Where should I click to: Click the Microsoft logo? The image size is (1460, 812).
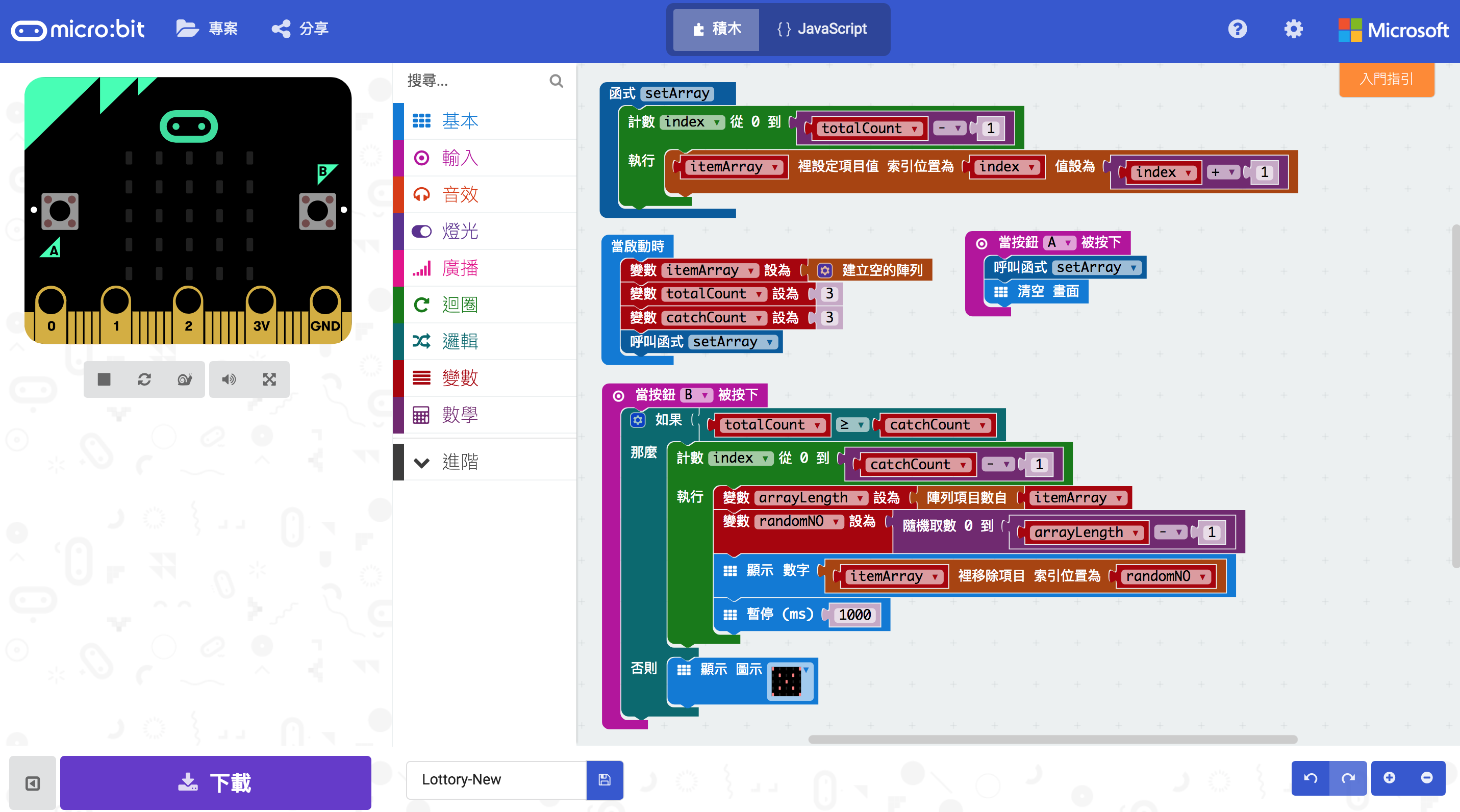click(x=1393, y=30)
